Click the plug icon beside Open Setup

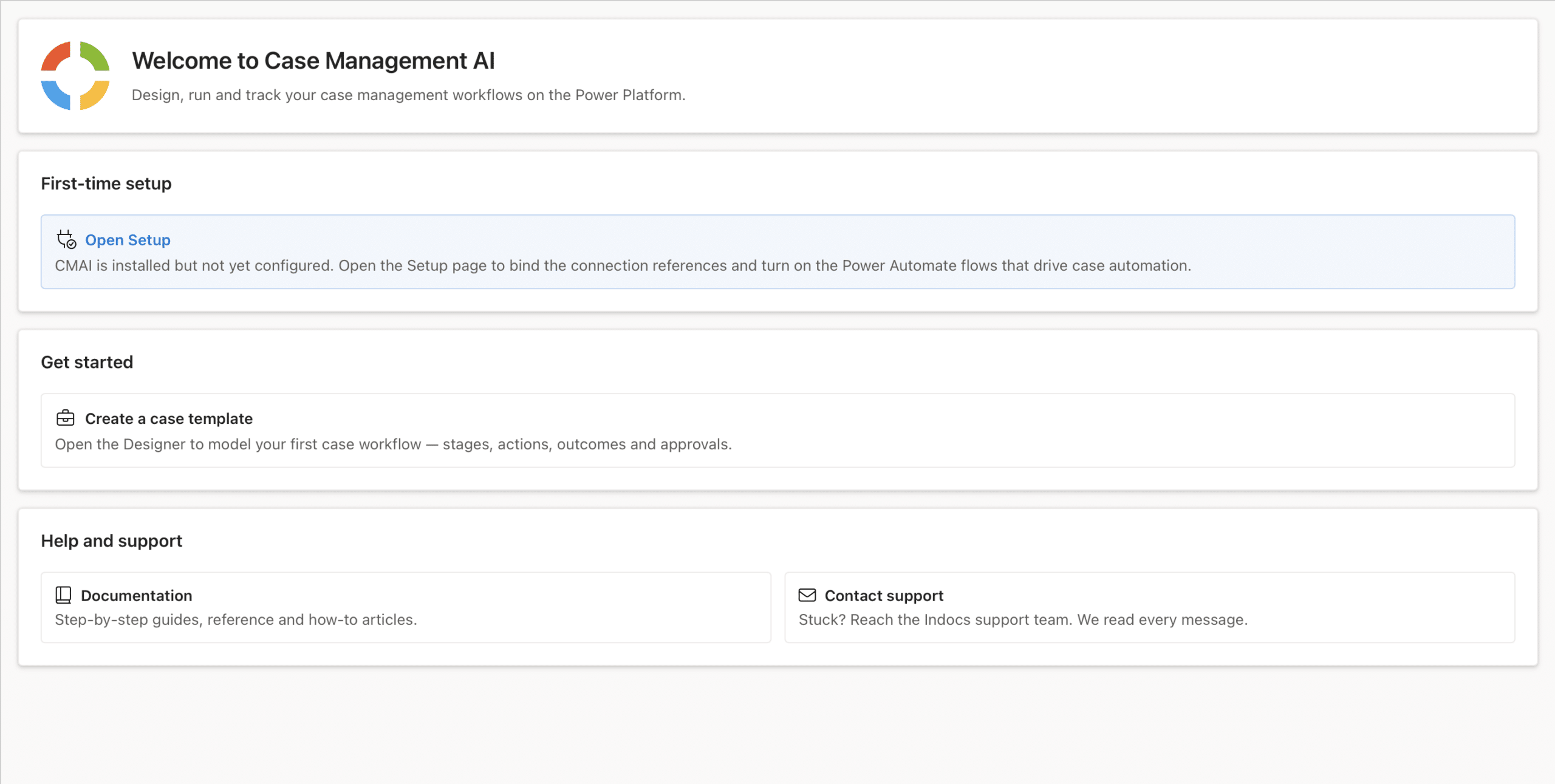click(66, 239)
